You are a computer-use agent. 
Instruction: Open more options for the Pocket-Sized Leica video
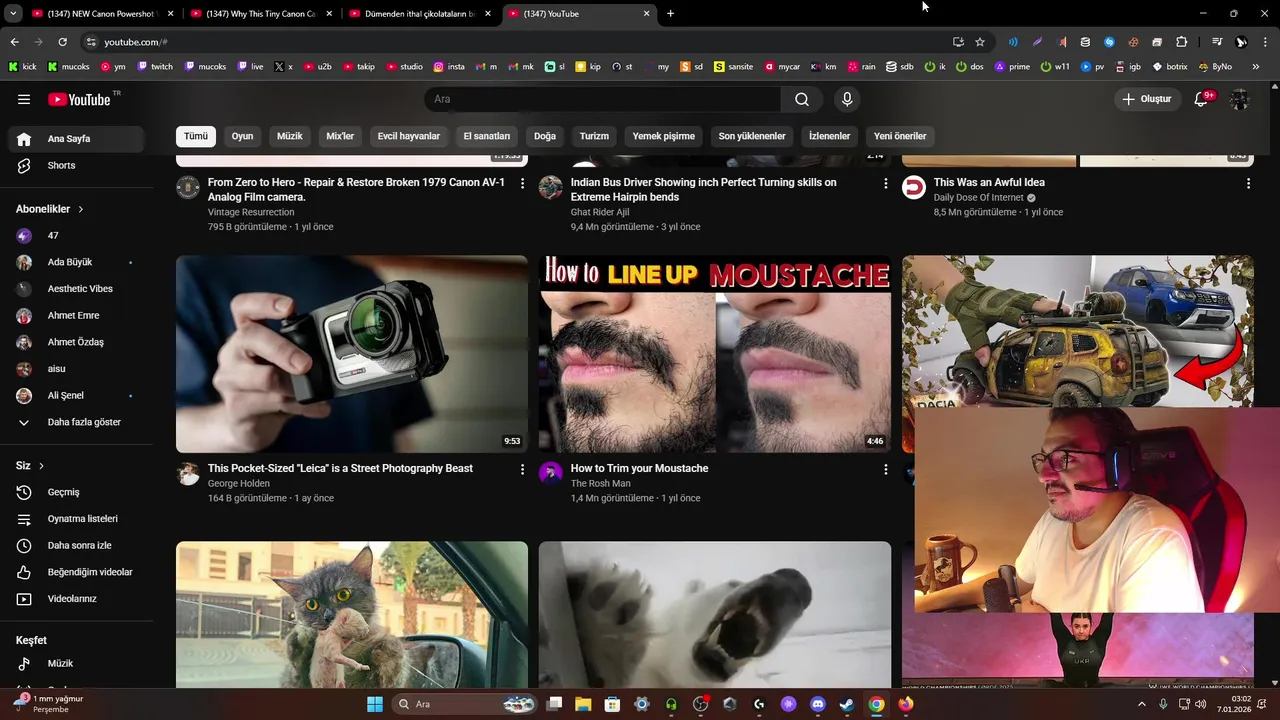click(x=522, y=469)
